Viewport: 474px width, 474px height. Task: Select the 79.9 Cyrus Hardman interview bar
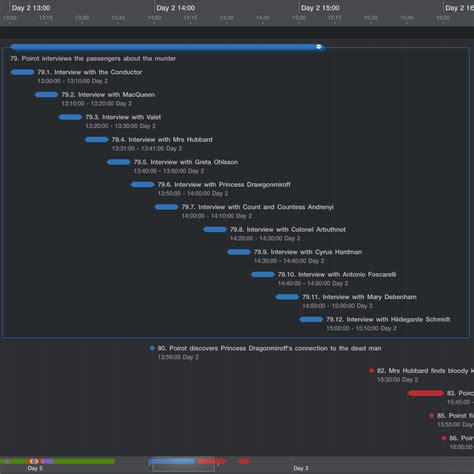click(239, 252)
